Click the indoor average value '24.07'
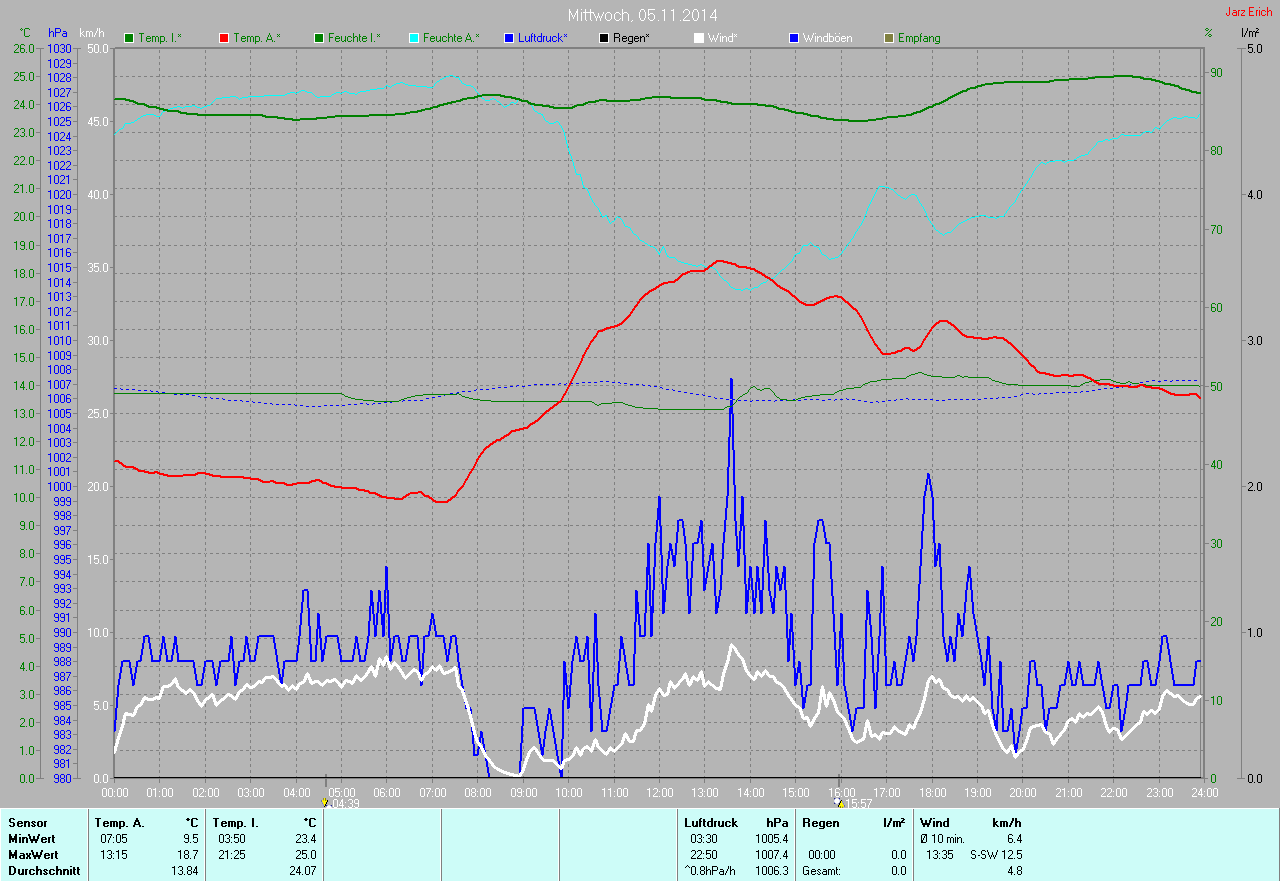This screenshot has height=881, width=1280. click(302, 871)
